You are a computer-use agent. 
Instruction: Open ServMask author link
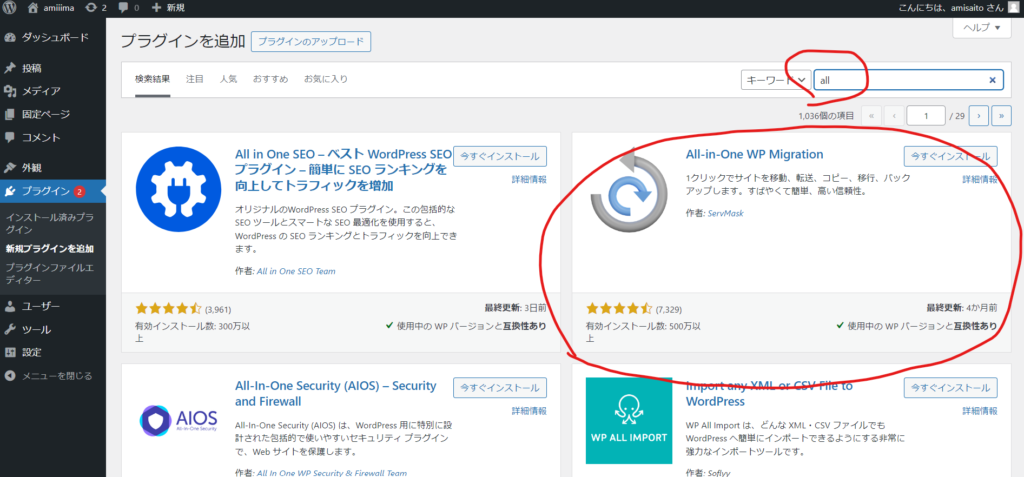click(726, 213)
